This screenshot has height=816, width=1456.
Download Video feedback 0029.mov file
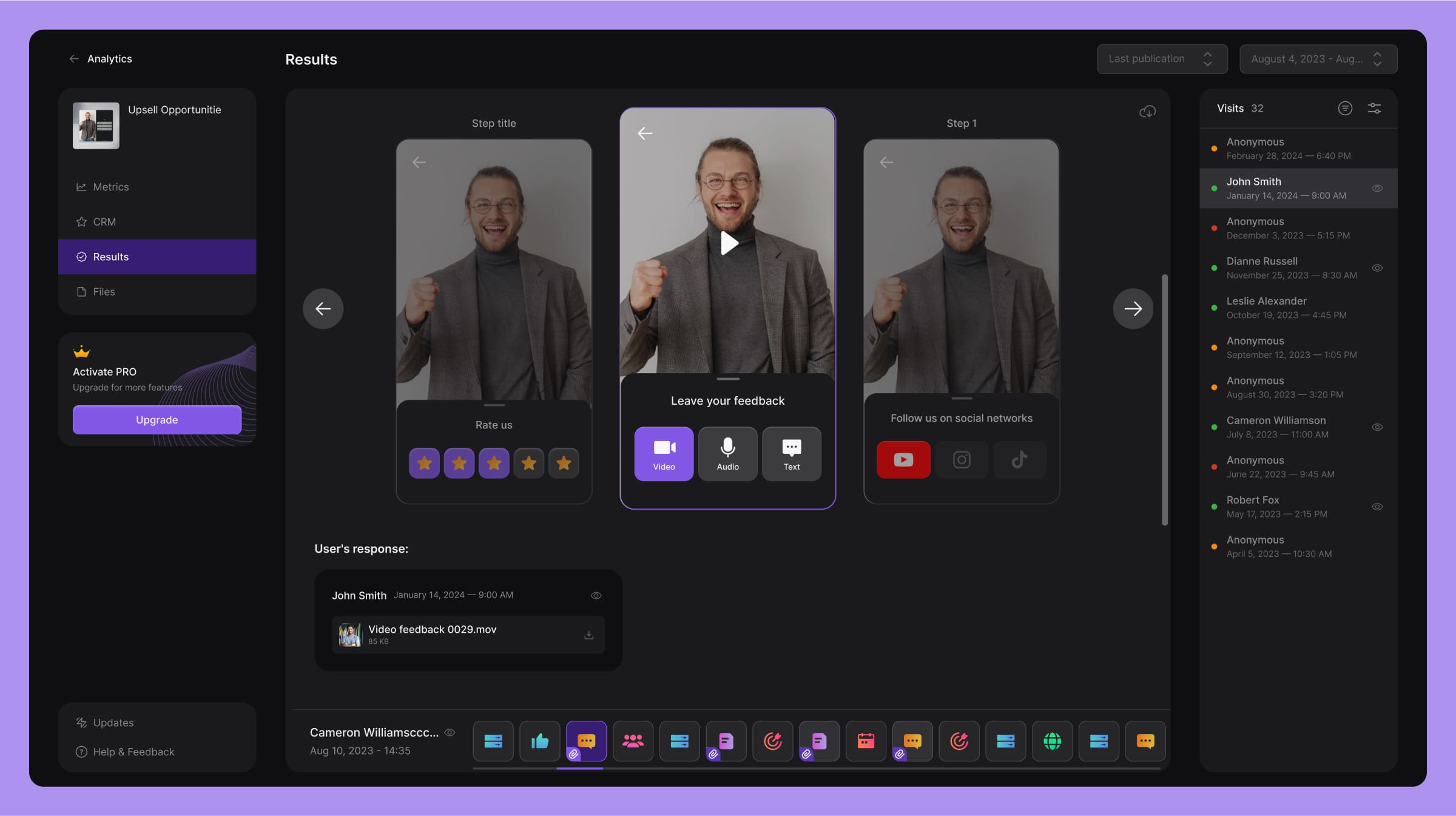coord(588,635)
